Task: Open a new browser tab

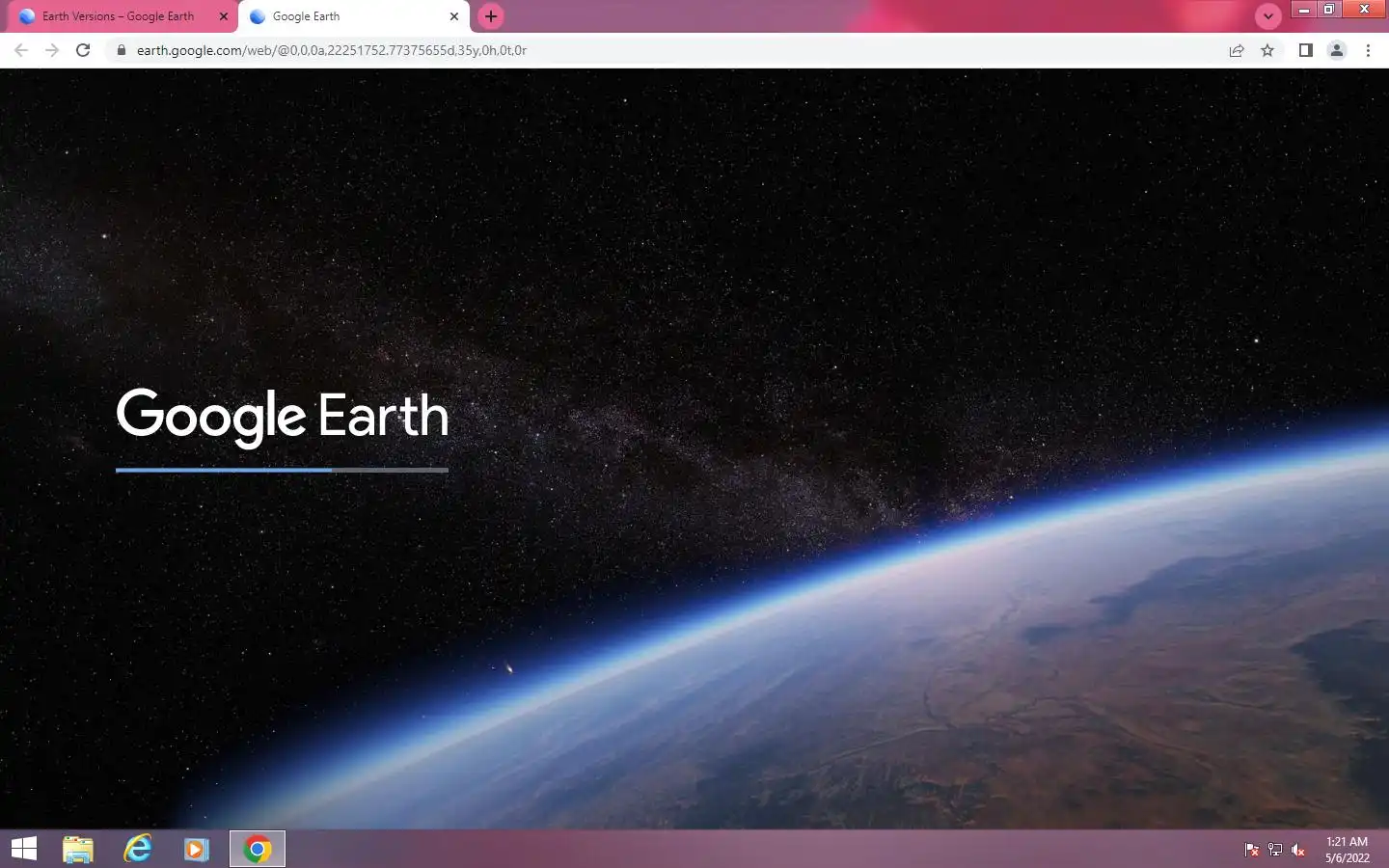Action: pos(491,16)
